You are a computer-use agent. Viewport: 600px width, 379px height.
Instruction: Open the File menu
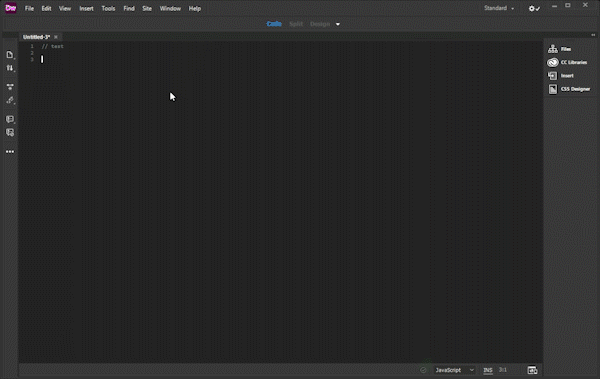tap(29, 8)
